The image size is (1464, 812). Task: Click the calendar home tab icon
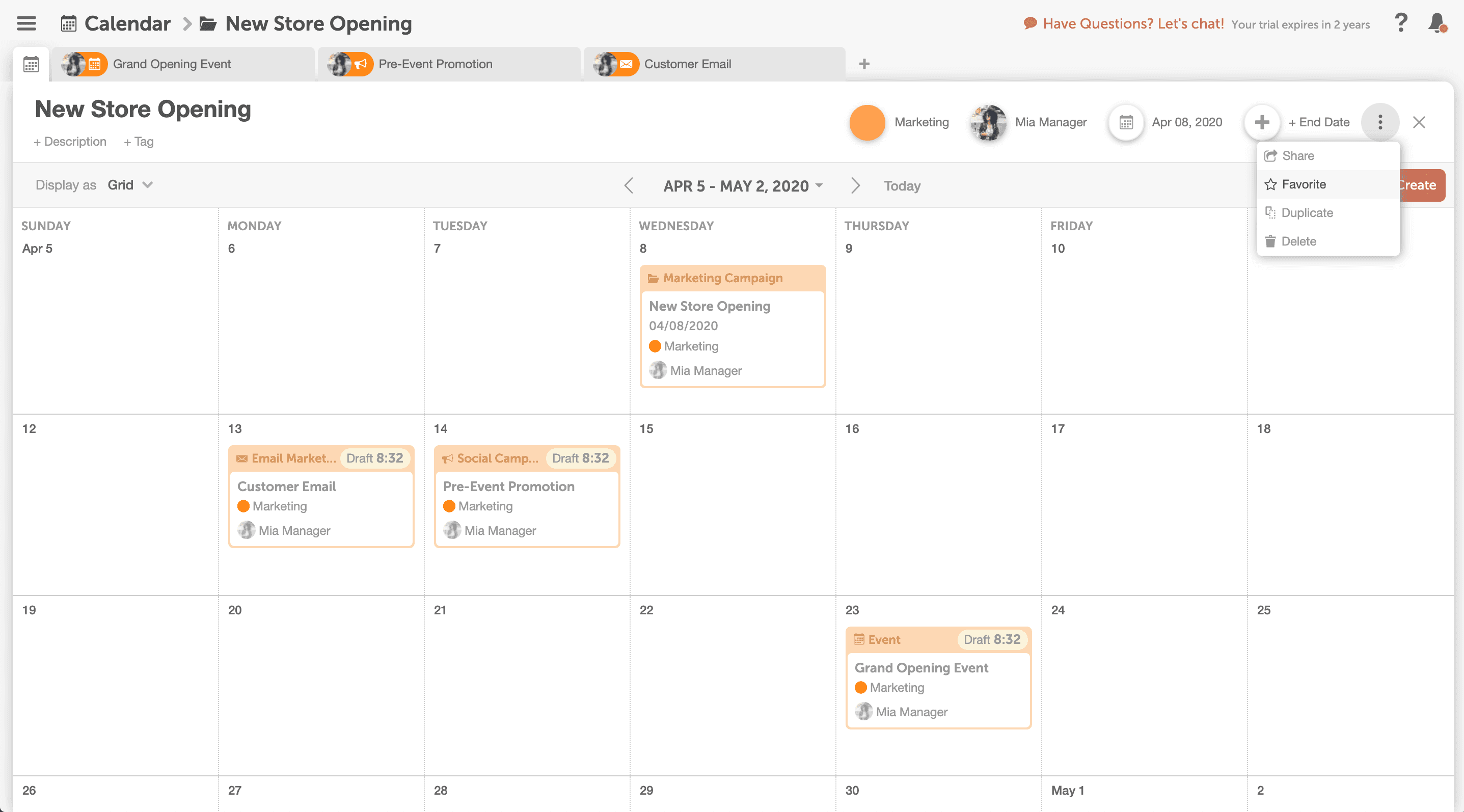[x=31, y=64]
